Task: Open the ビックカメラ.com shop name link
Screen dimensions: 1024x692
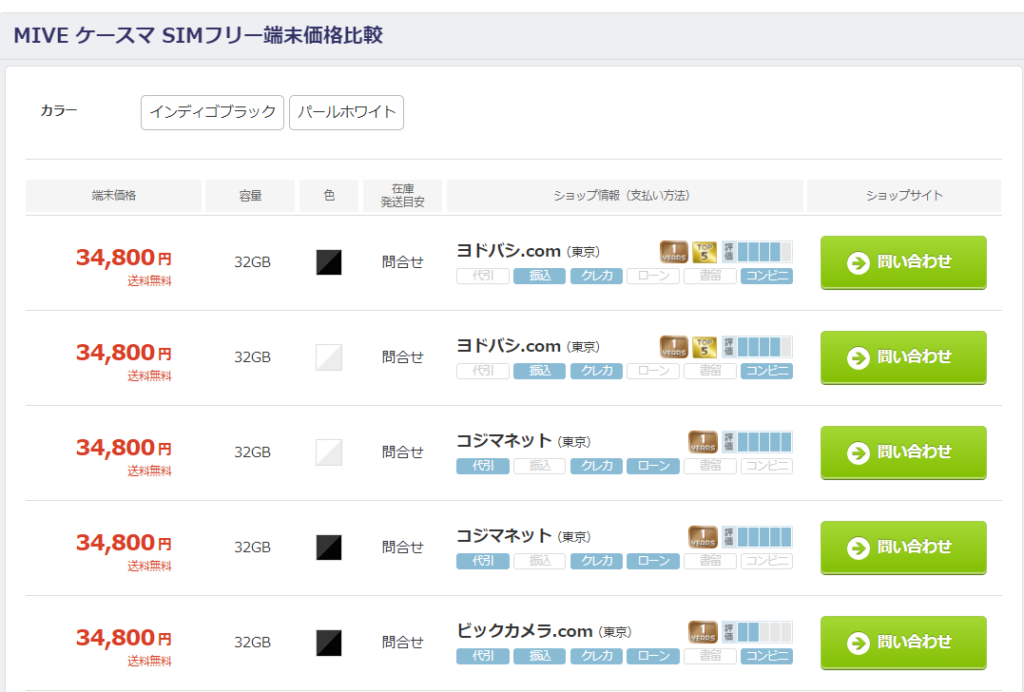Action: pyautogui.click(x=525, y=631)
